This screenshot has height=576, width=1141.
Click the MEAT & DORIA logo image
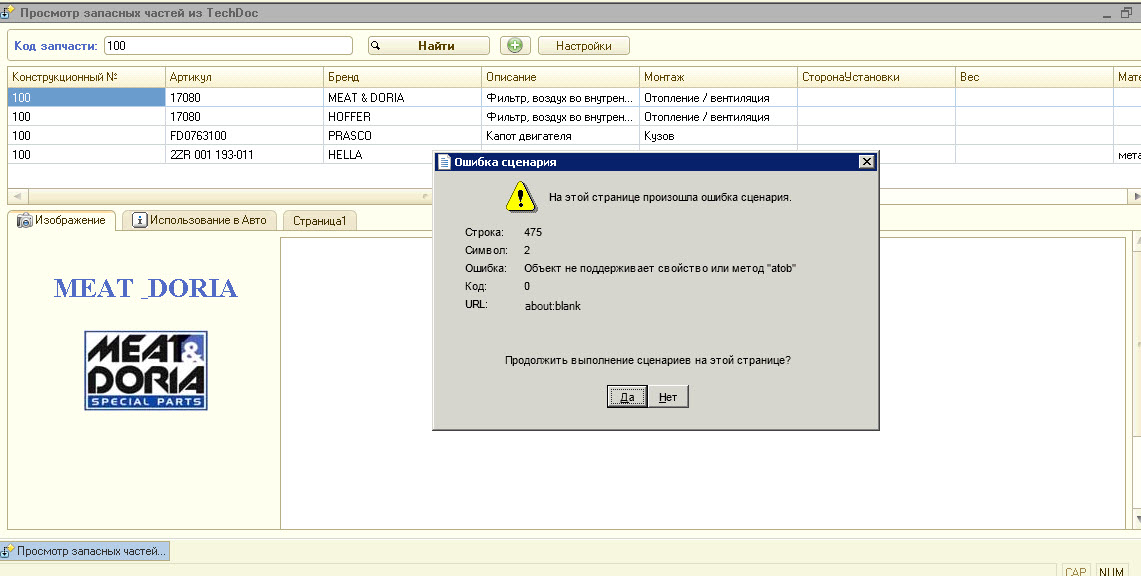click(146, 371)
